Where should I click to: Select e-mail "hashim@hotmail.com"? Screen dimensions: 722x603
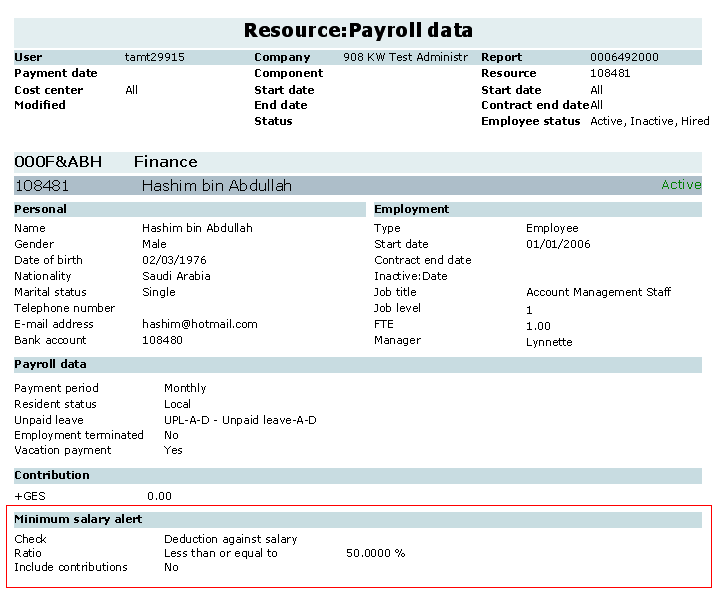tap(200, 324)
